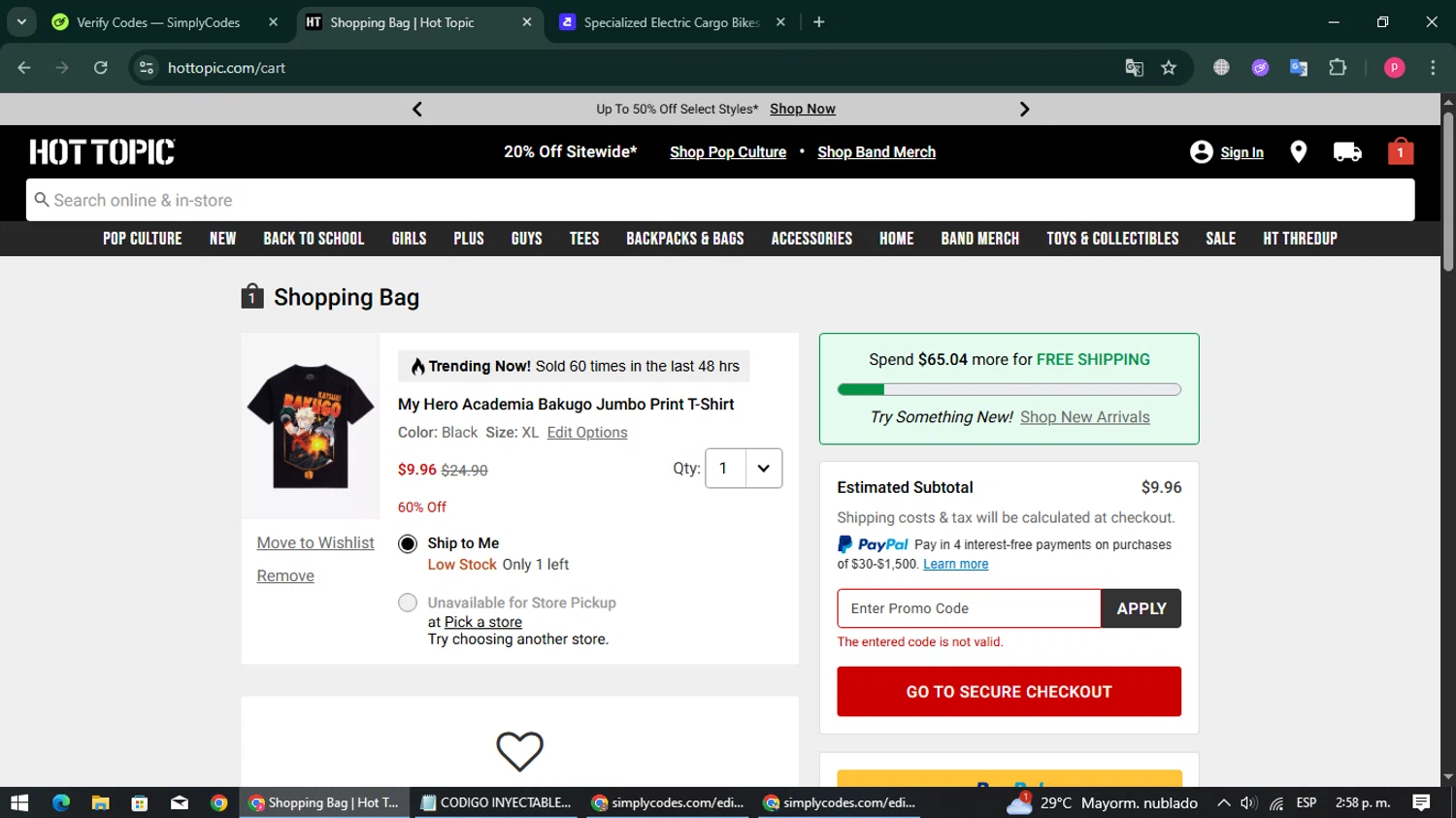This screenshot has height=818, width=1456.
Task: Select the store pickup radio button
Action: [408, 604]
